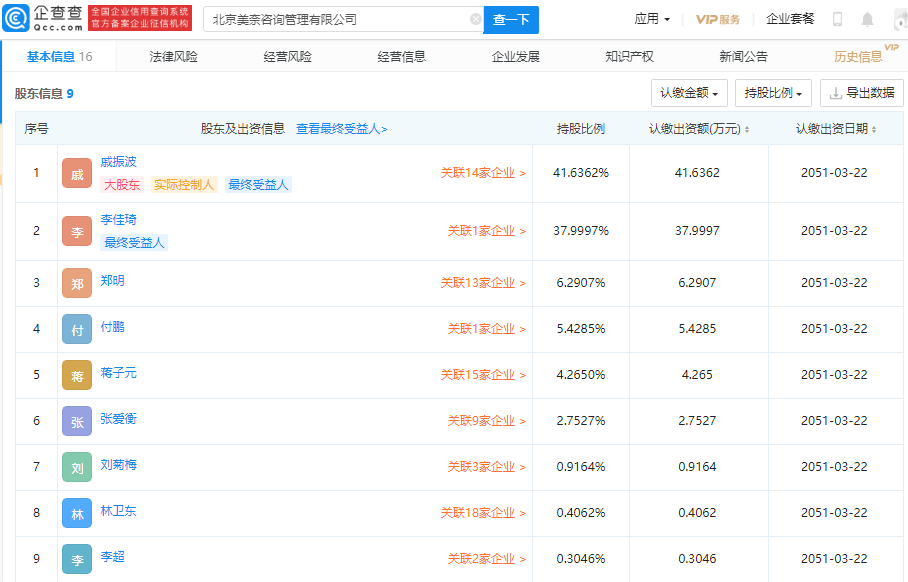The height and width of the screenshot is (582, 908).
Task: Sort by 认缴出资日期 column header
Action: (837, 129)
